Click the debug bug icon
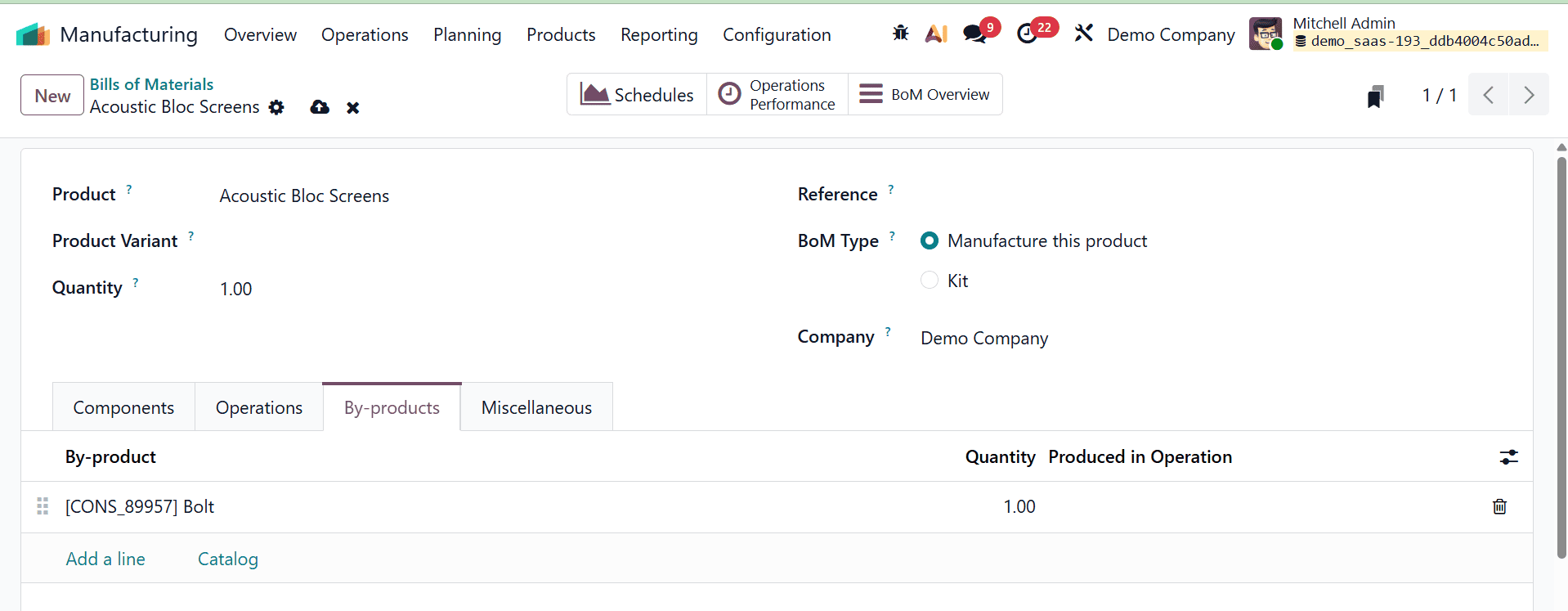 (x=900, y=34)
